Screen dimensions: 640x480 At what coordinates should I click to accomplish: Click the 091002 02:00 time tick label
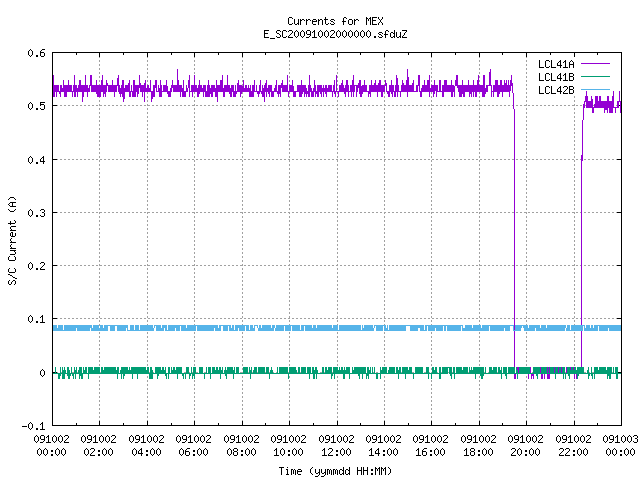[98, 445]
